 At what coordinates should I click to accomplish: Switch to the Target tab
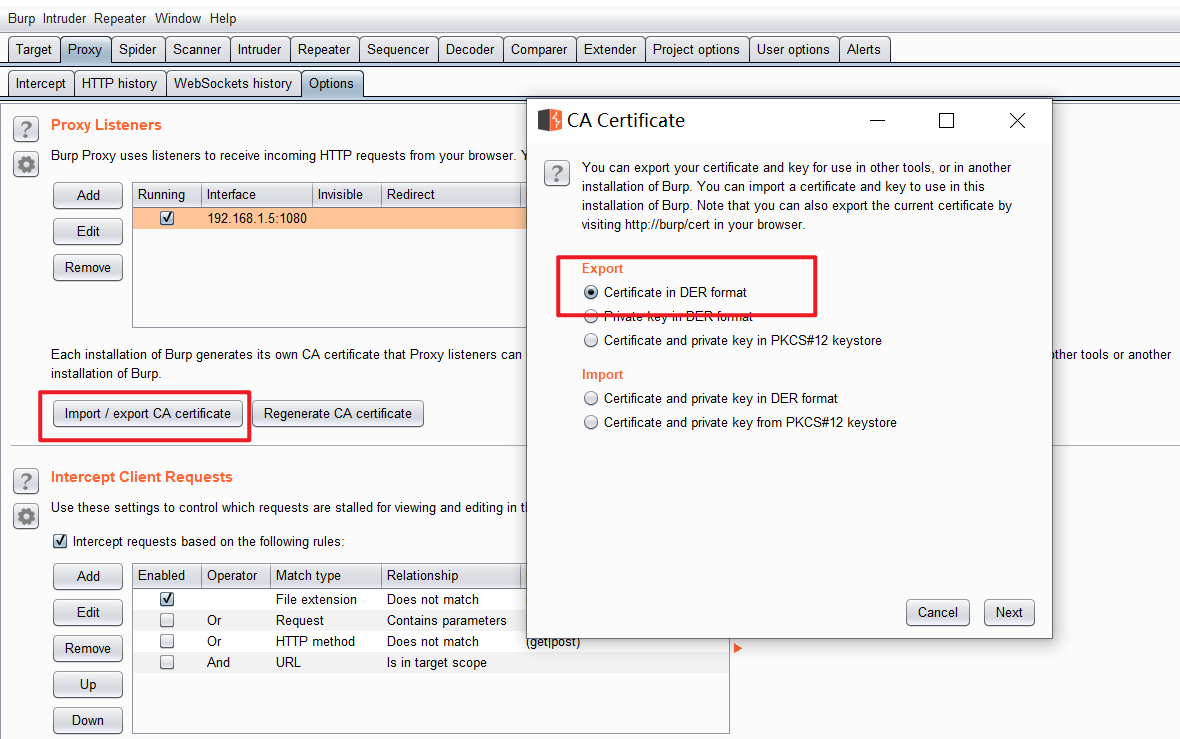coord(34,50)
